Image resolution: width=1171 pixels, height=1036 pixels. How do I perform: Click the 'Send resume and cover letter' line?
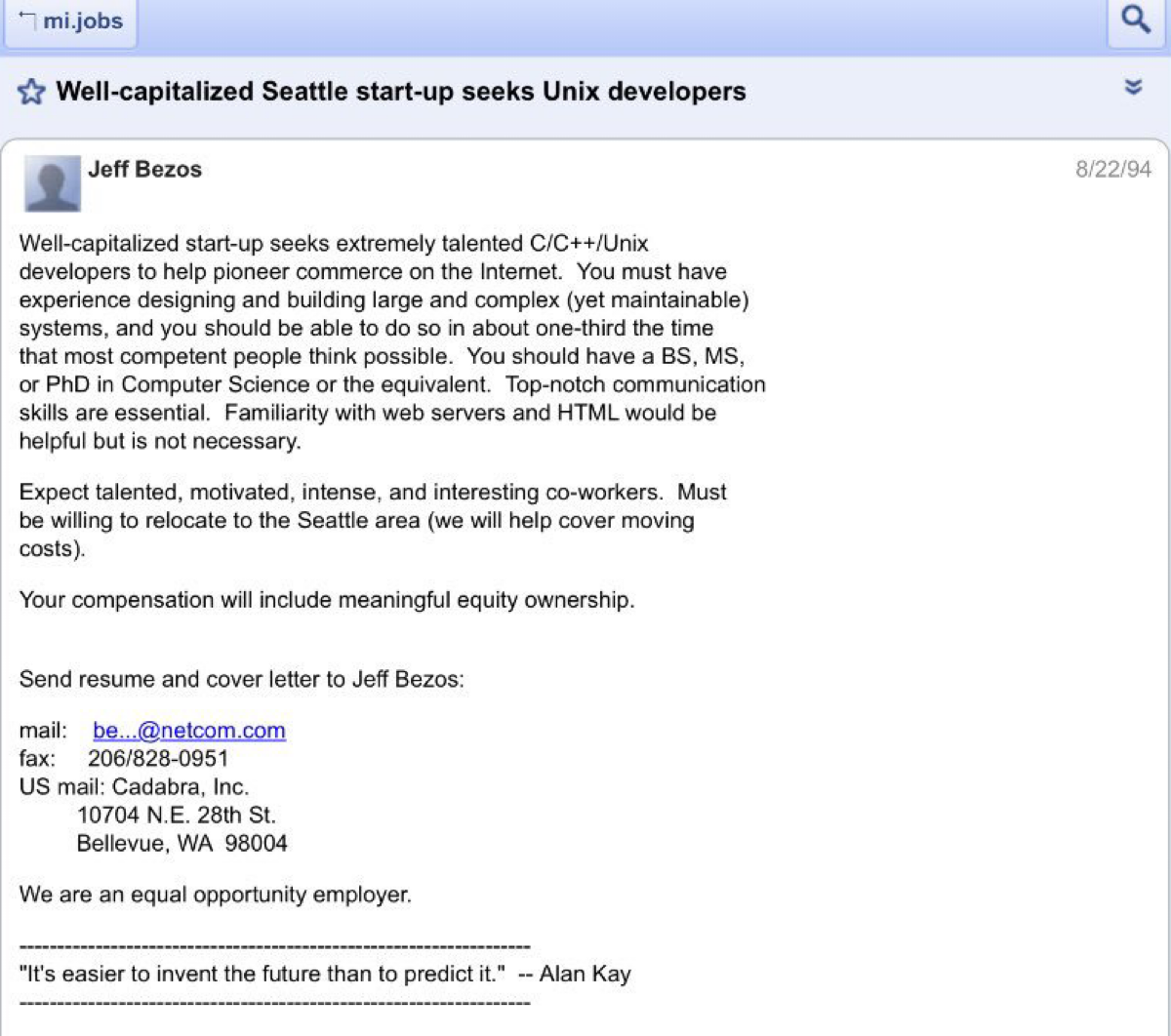point(241,679)
